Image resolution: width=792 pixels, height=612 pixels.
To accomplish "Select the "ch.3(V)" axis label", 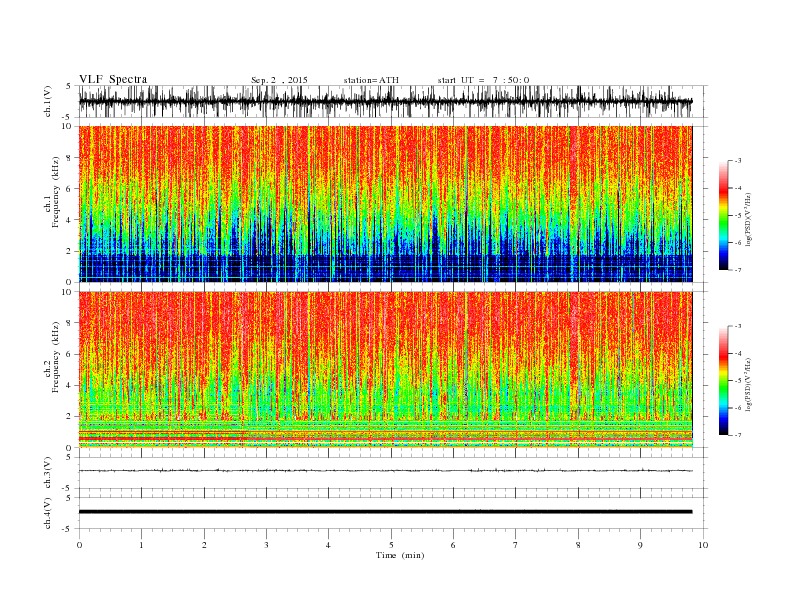I will (48, 473).
